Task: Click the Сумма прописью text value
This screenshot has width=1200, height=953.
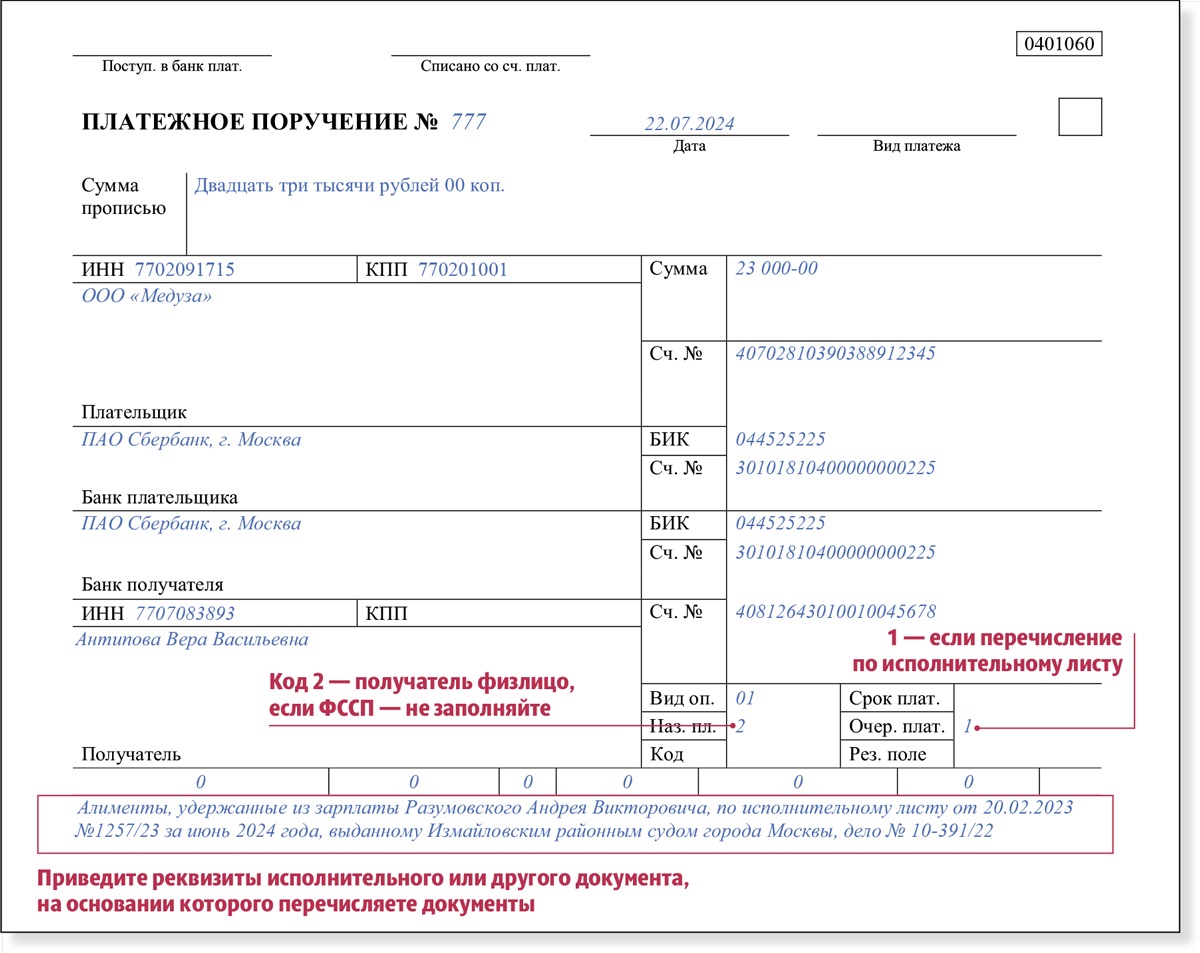Action: point(349,186)
